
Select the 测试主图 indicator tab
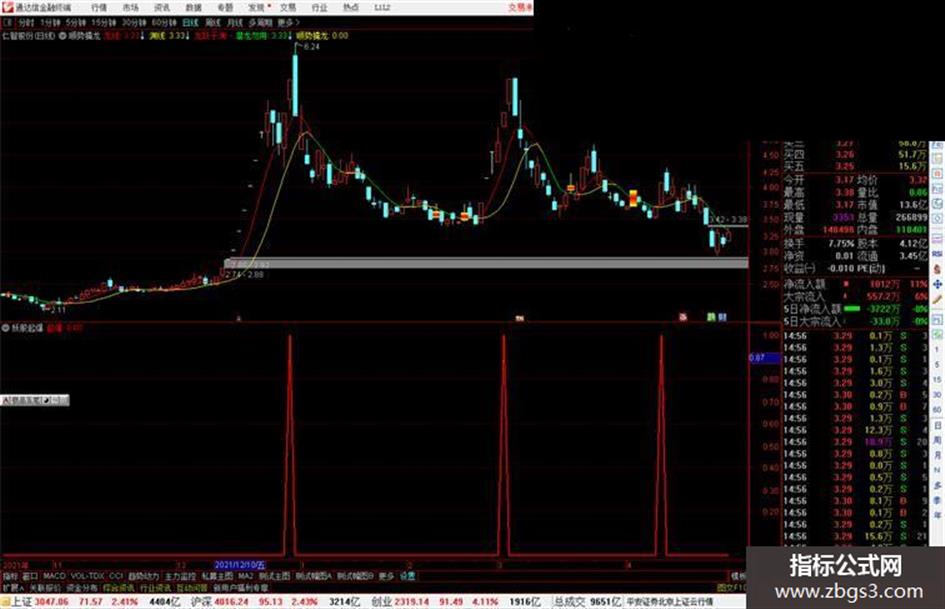[x=275, y=576]
